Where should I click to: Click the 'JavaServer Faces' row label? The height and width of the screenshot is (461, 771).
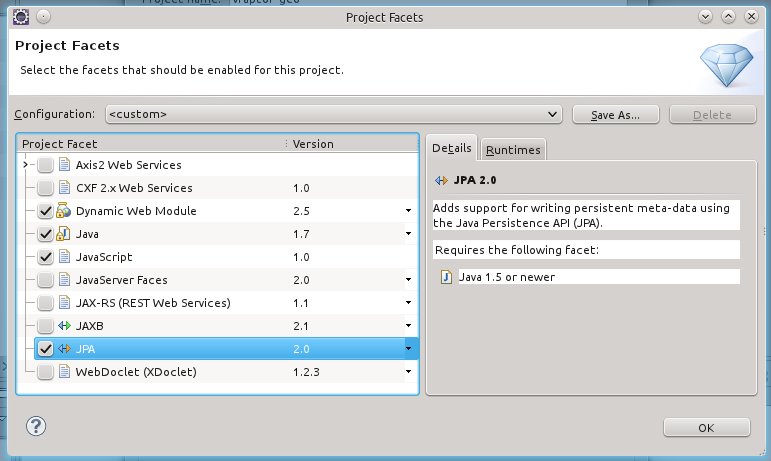click(x=122, y=280)
